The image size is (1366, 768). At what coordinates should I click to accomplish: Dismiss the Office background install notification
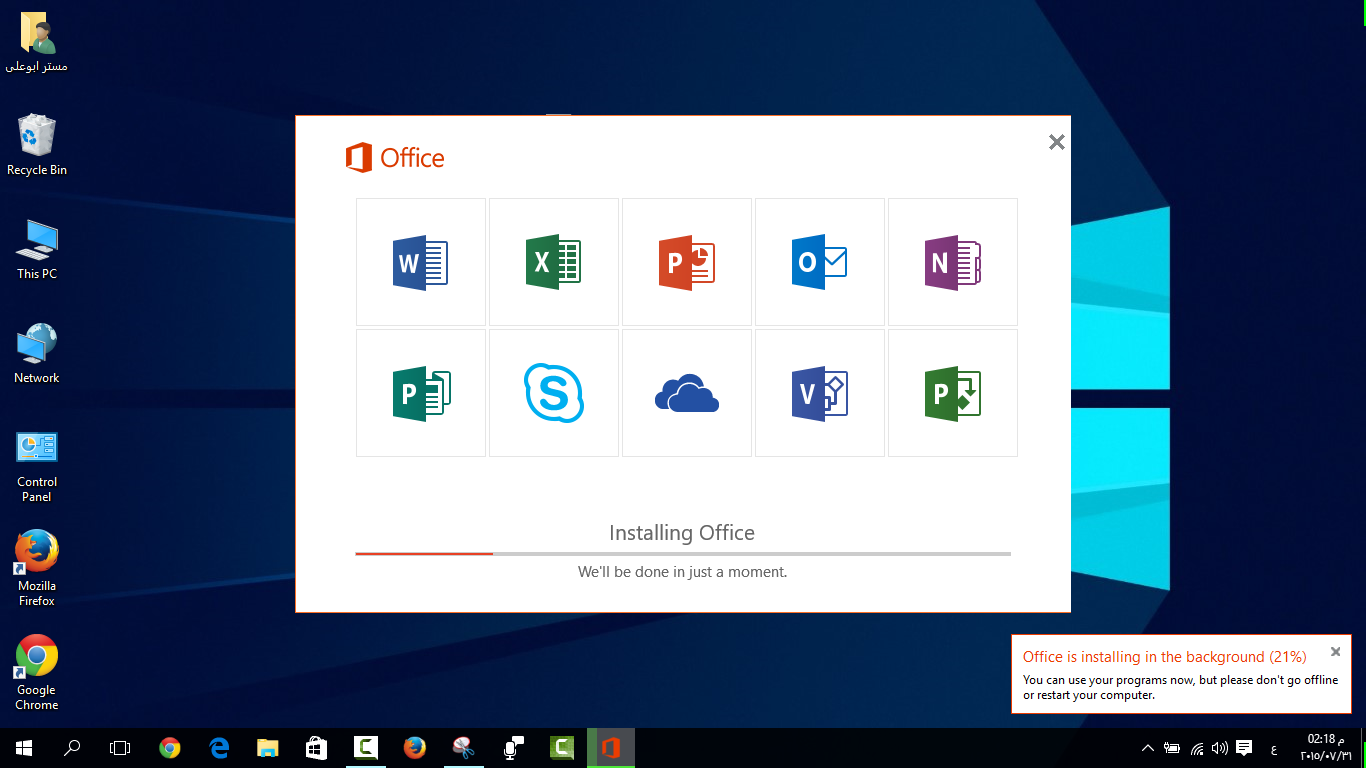[1335, 652]
